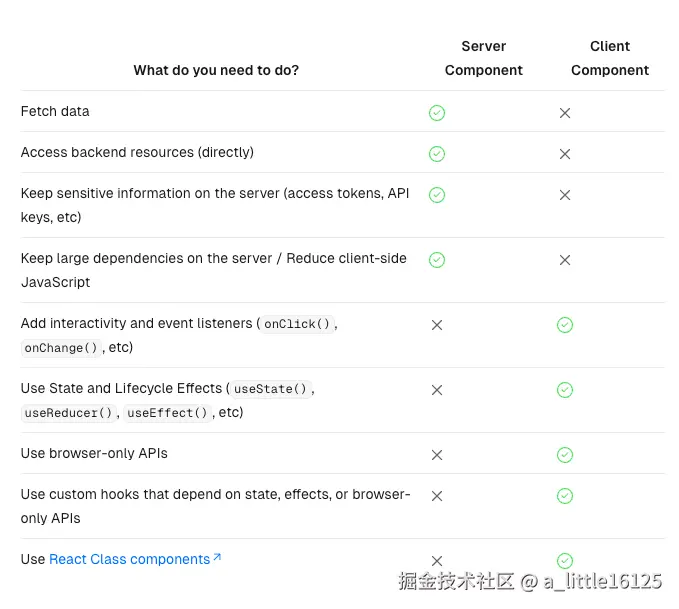
Task: Open the React Class components link
Action: pyautogui.click(x=129, y=559)
